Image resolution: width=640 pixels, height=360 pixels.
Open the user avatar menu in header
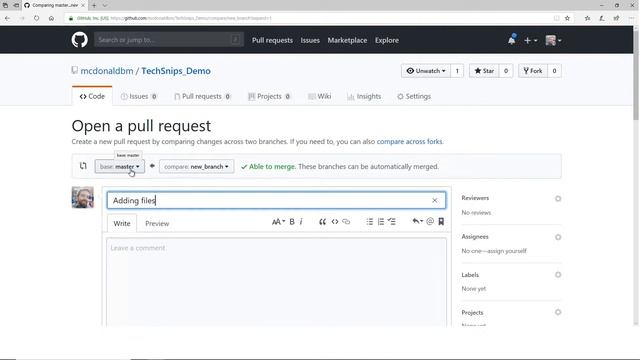tap(553, 40)
